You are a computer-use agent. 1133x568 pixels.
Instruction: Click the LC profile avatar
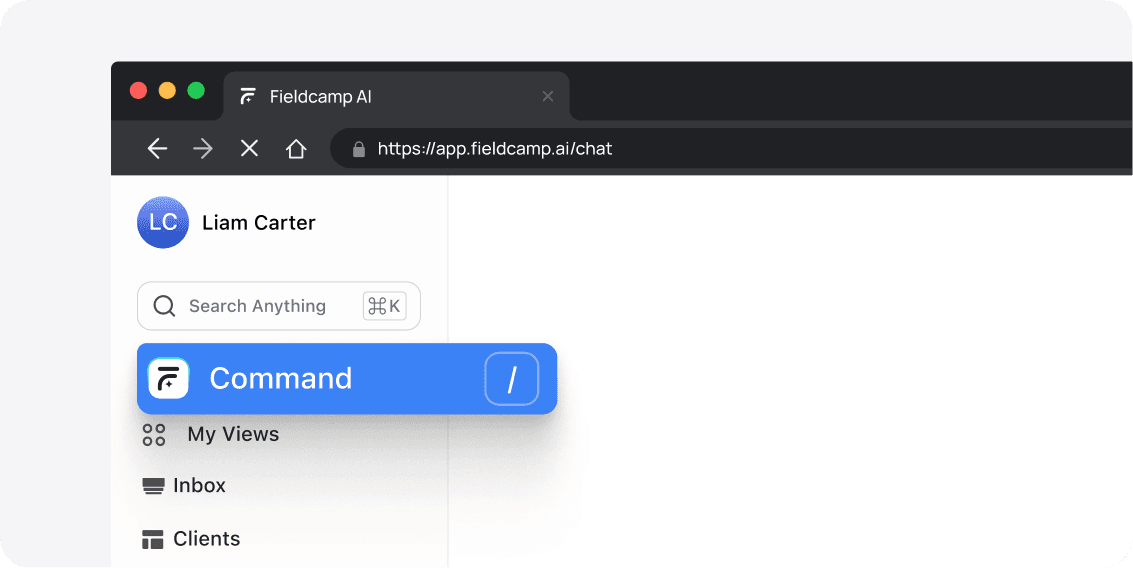pos(163,223)
